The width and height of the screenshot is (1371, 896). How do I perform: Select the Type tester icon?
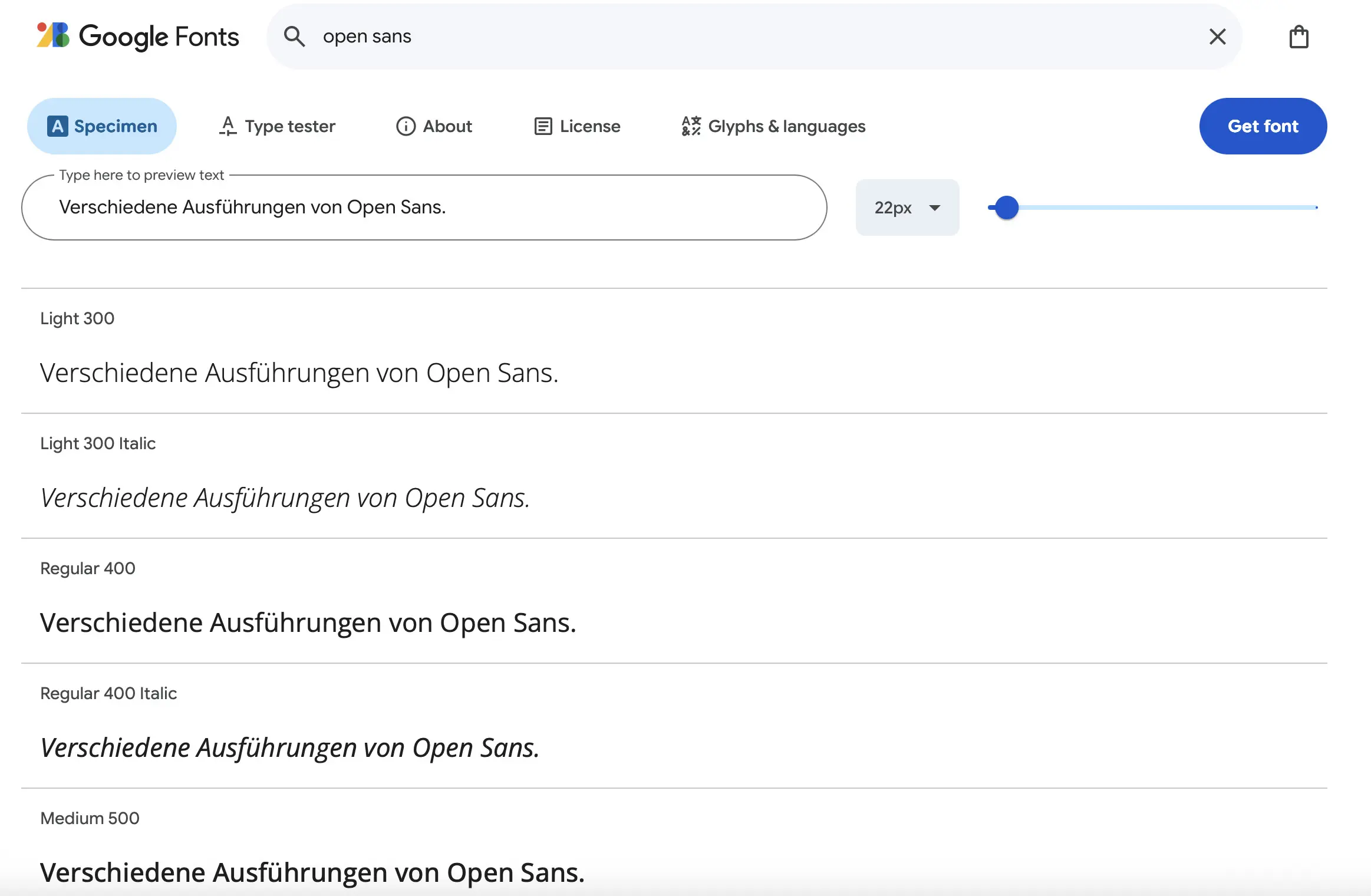228,126
